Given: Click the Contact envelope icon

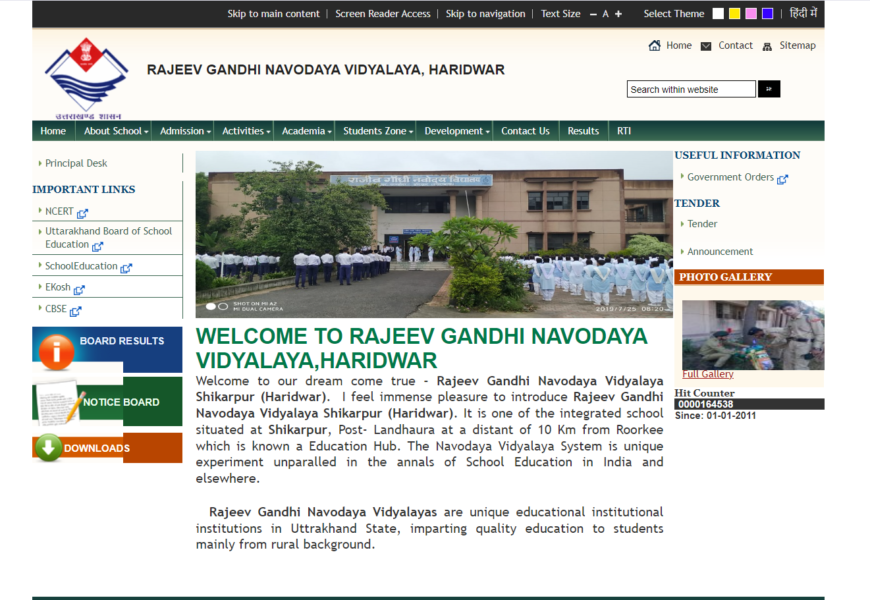Looking at the screenshot, I should [706, 46].
